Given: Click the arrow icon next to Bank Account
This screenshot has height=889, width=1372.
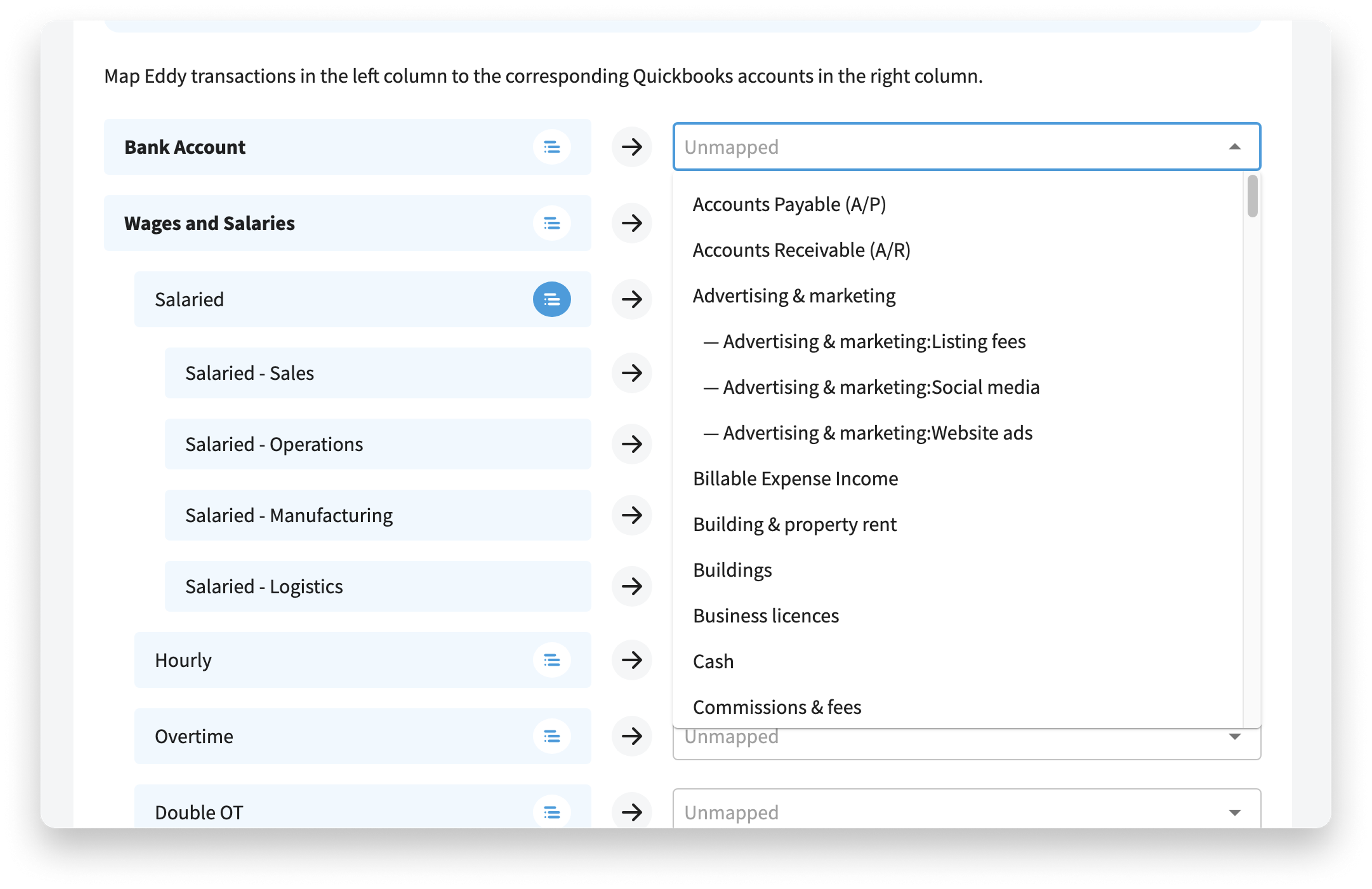Looking at the screenshot, I should click(x=632, y=147).
